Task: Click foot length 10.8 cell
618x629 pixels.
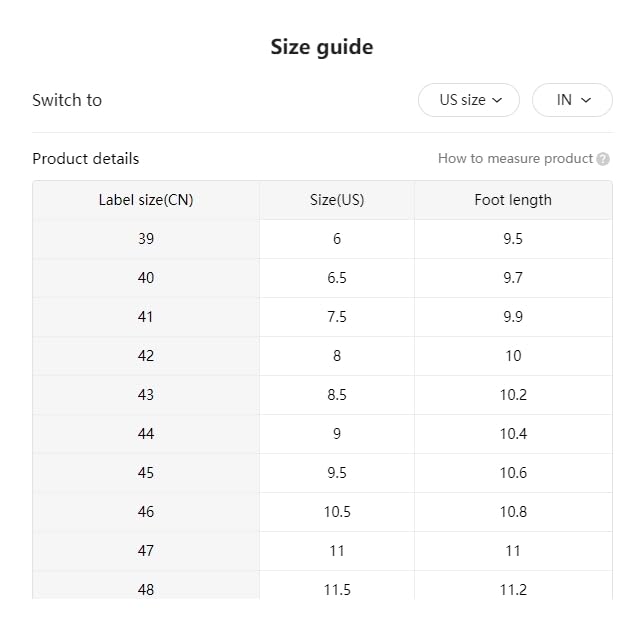Action: pyautogui.click(x=513, y=512)
